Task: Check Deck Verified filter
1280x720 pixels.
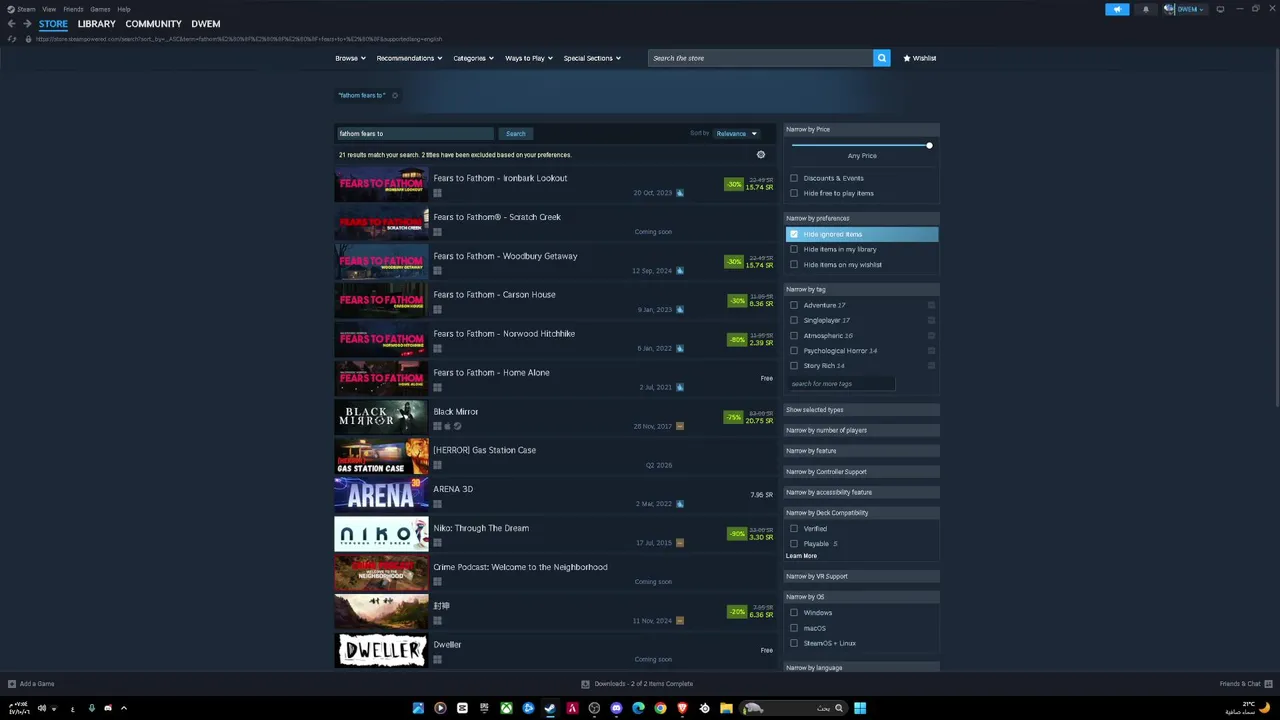Action: click(x=794, y=528)
